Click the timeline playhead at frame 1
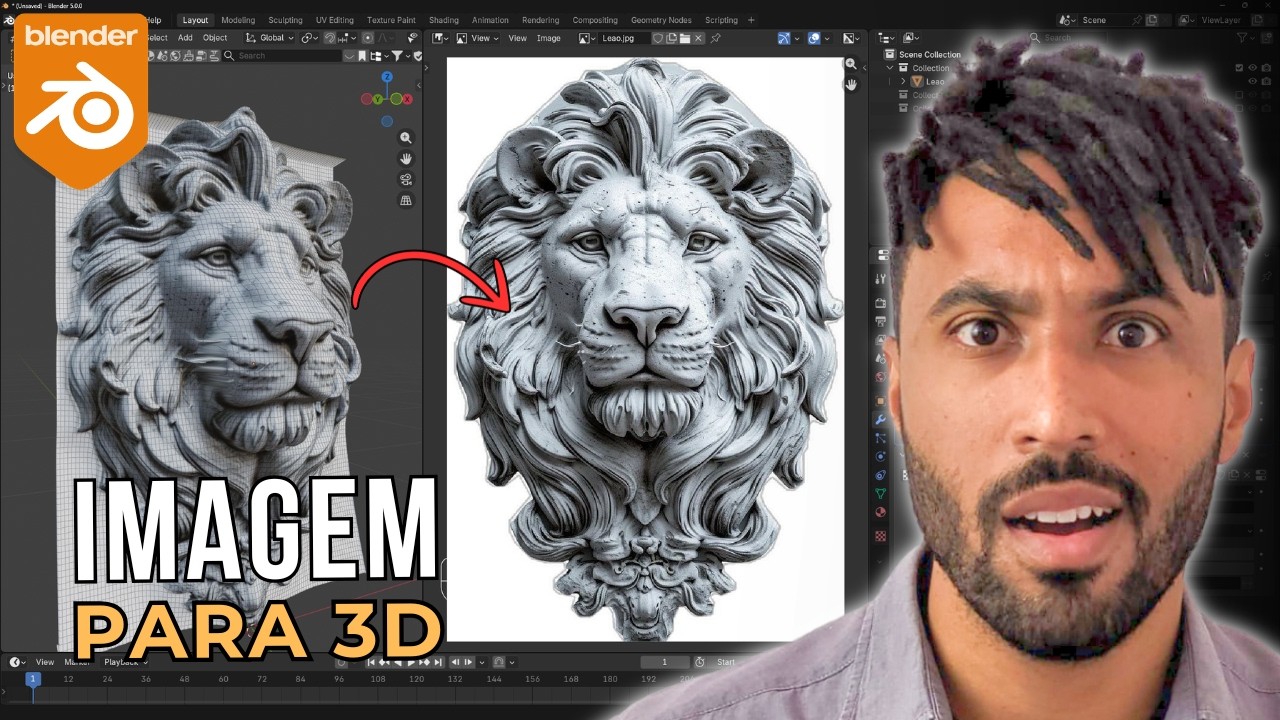This screenshot has height=720, width=1280. 32,679
